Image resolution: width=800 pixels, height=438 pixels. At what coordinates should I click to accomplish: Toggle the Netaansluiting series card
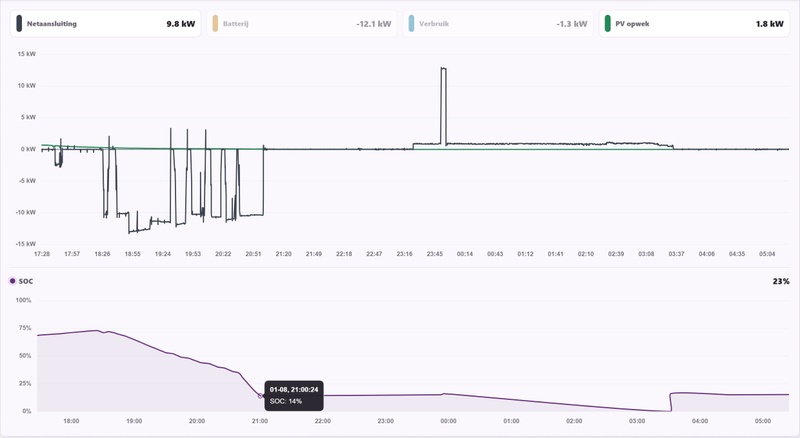pos(105,23)
